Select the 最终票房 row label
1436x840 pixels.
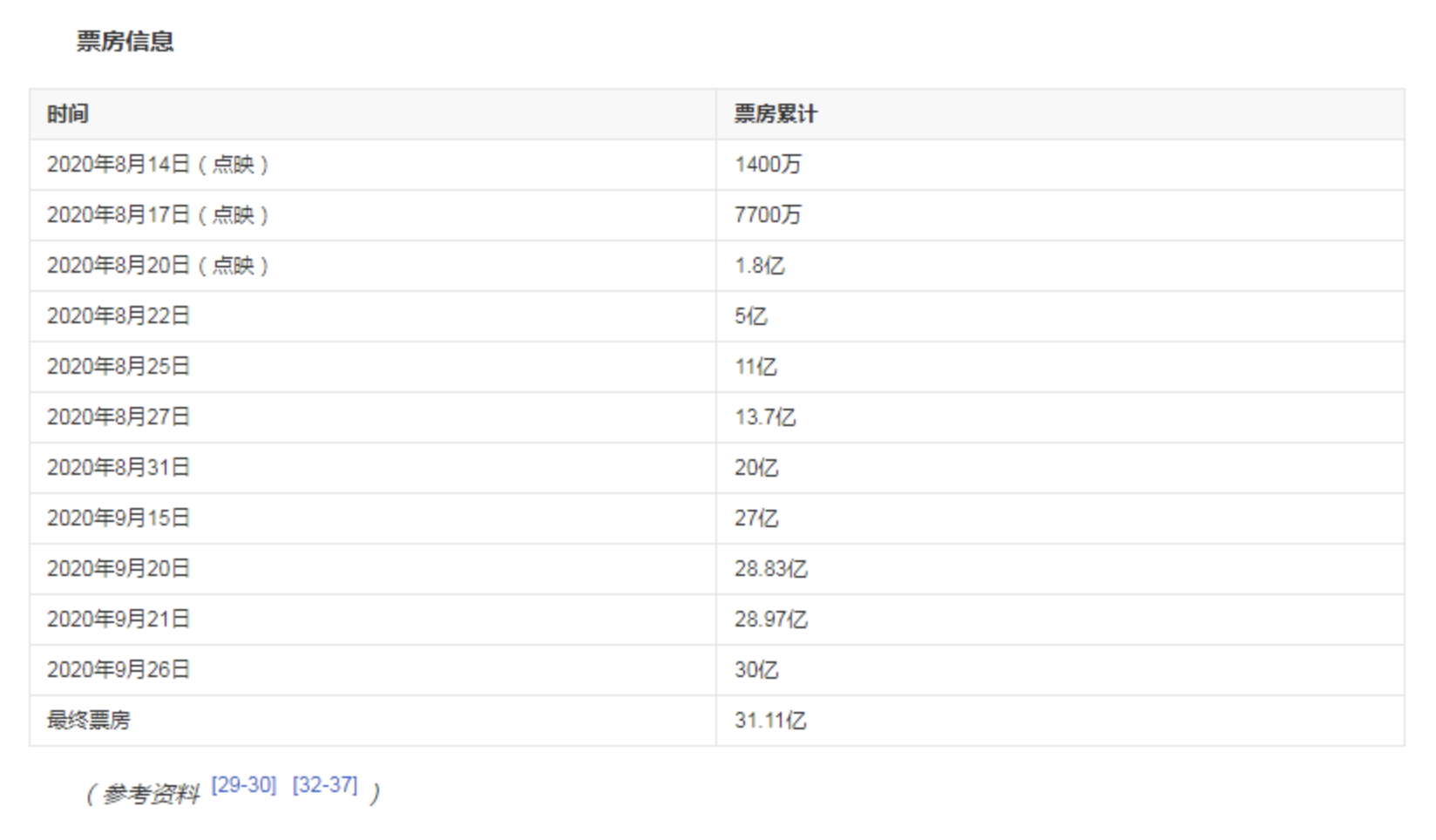point(373,721)
